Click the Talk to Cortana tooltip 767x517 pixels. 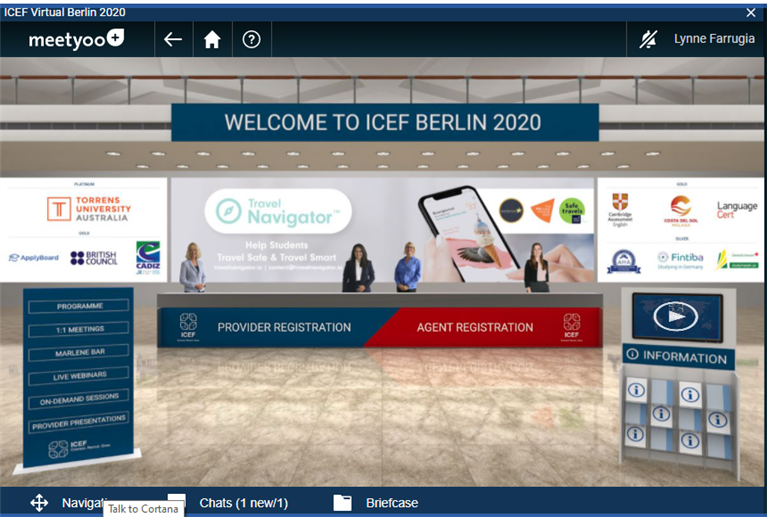coord(143,509)
